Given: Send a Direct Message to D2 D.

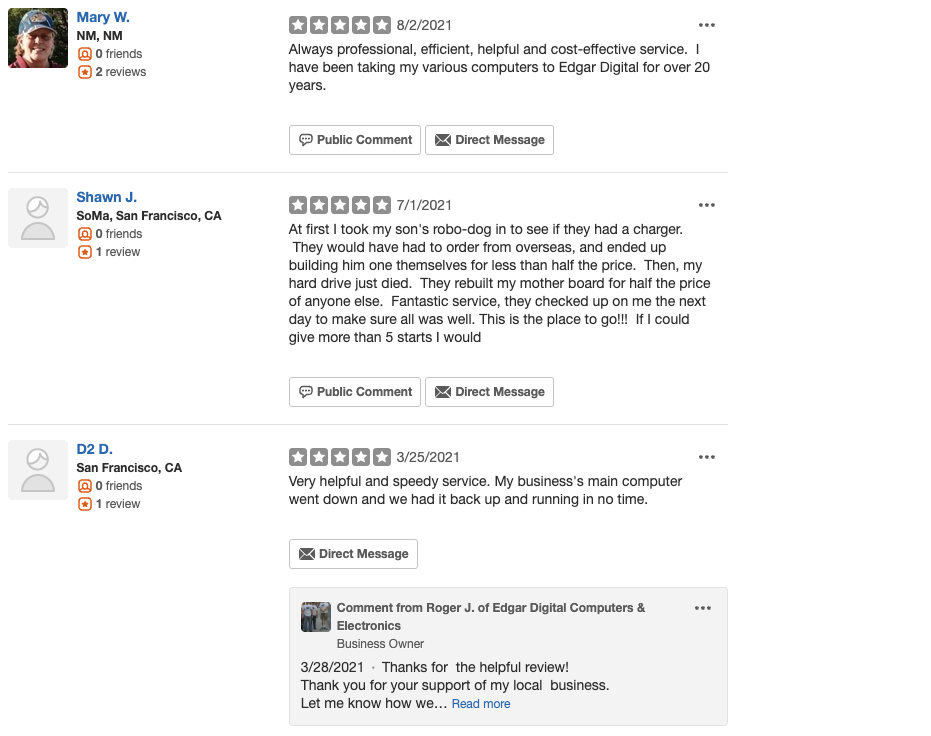Looking at the screenshot, I should (x=353, y=554).
